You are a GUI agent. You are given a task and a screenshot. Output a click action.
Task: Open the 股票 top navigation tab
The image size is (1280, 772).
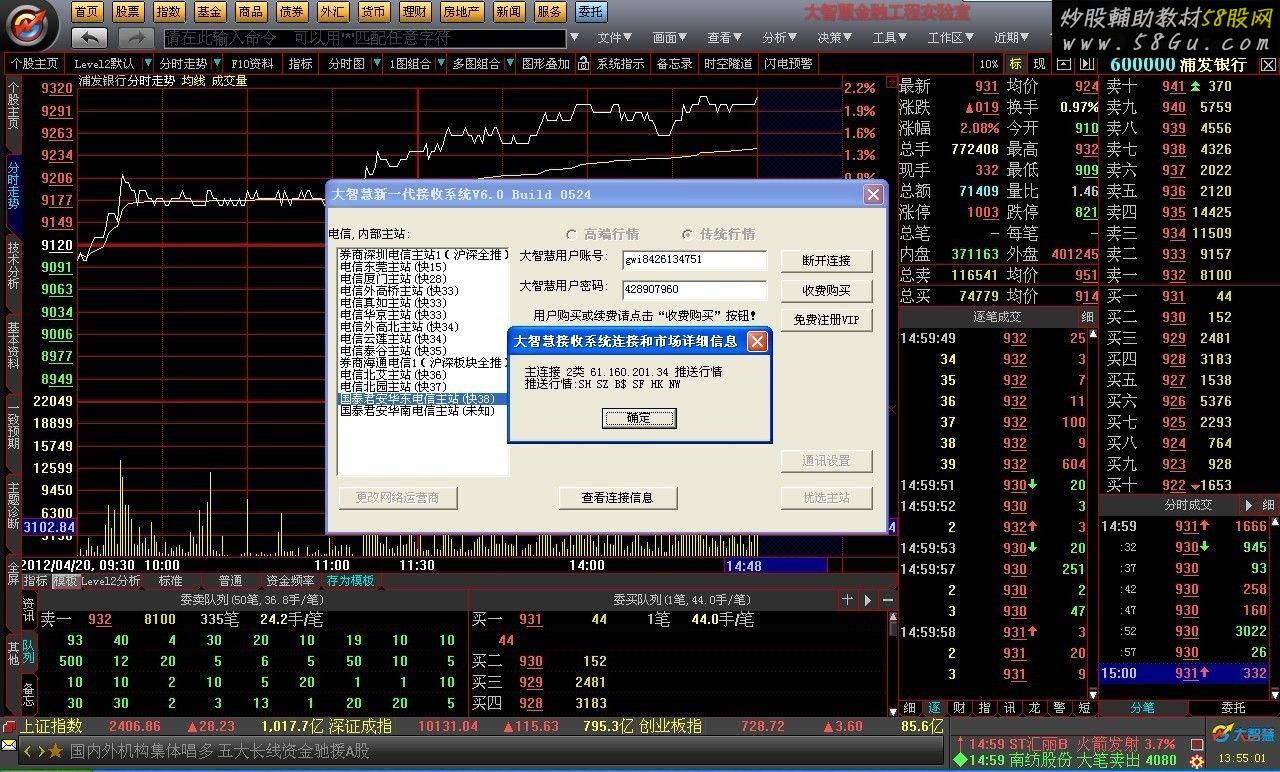(127, 12)
